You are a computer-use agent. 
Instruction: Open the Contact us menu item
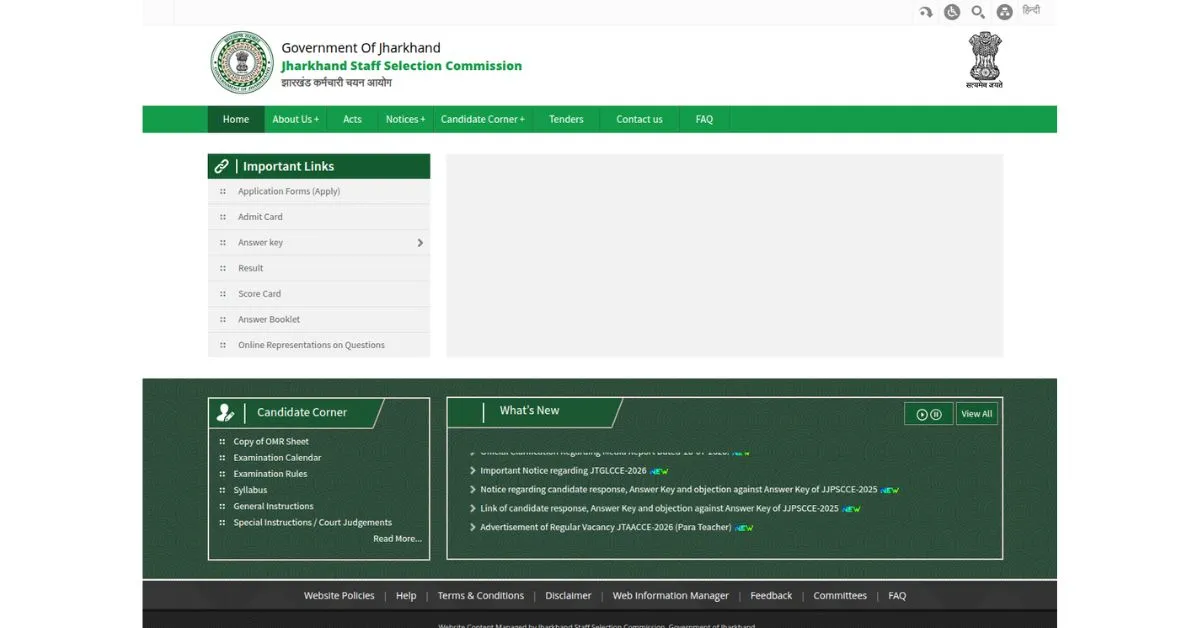pyautogui.click(x=640, y=119)
